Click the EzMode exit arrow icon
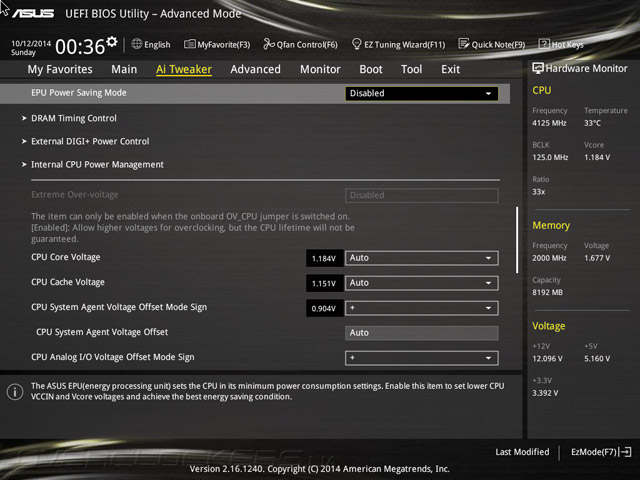The image size is (640, 480). click(x=625, y=452)
